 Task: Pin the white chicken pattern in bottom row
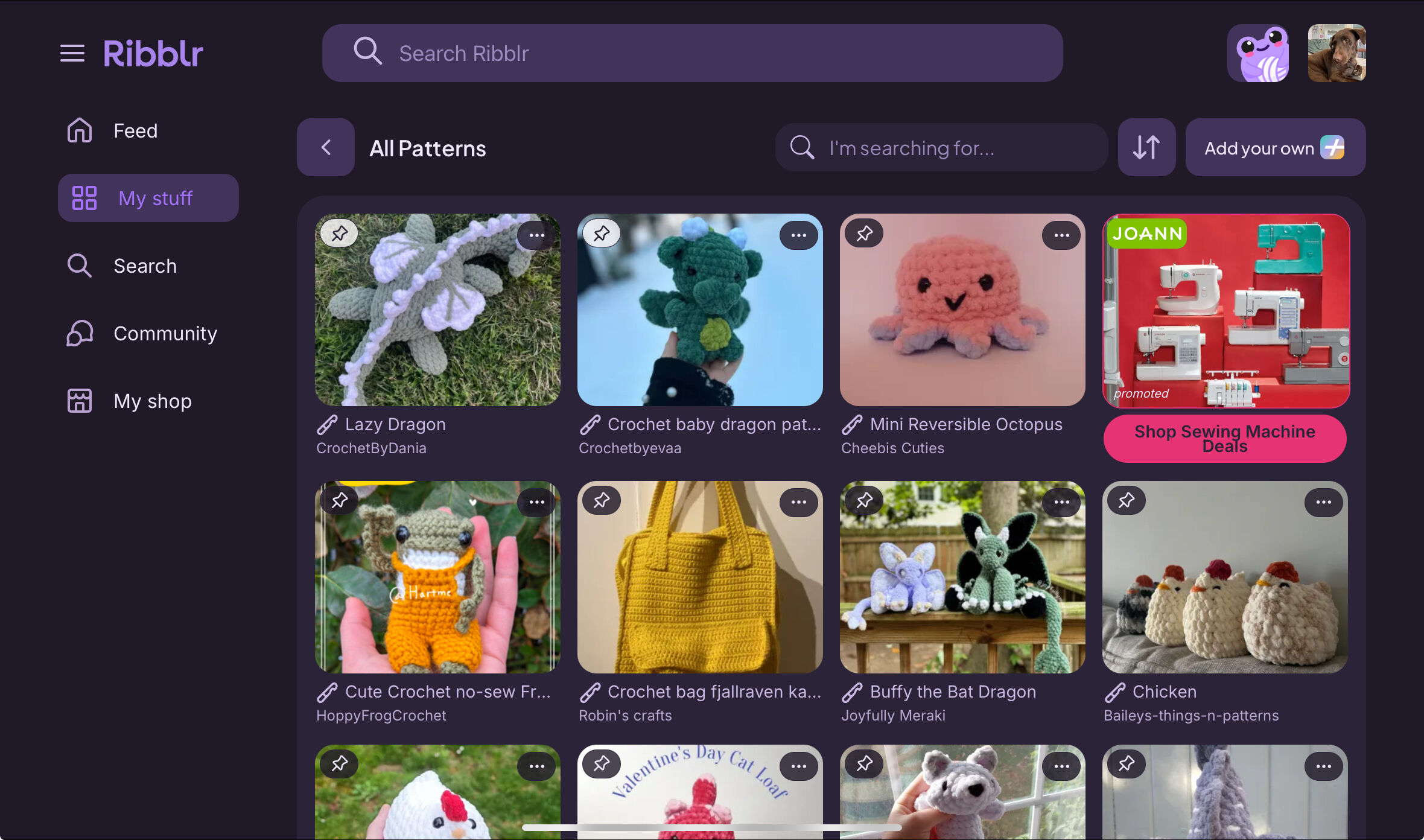[x=339, y=764]
